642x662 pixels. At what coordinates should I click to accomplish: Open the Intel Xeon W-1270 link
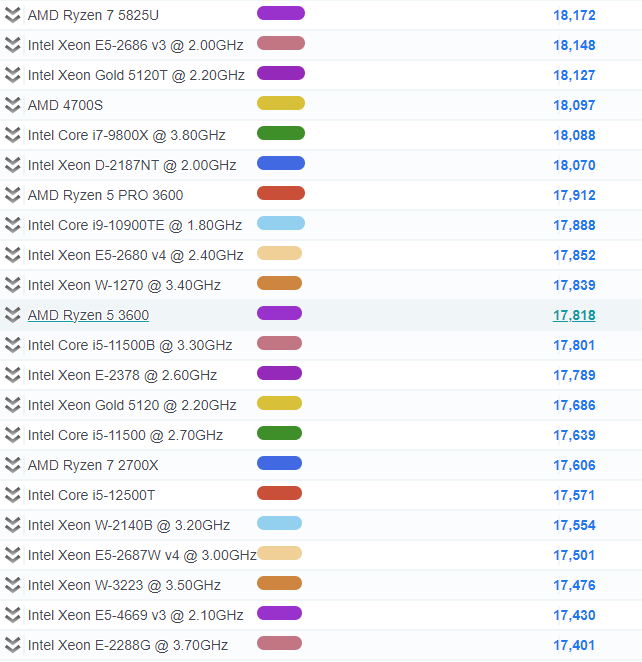coord(124,285)
